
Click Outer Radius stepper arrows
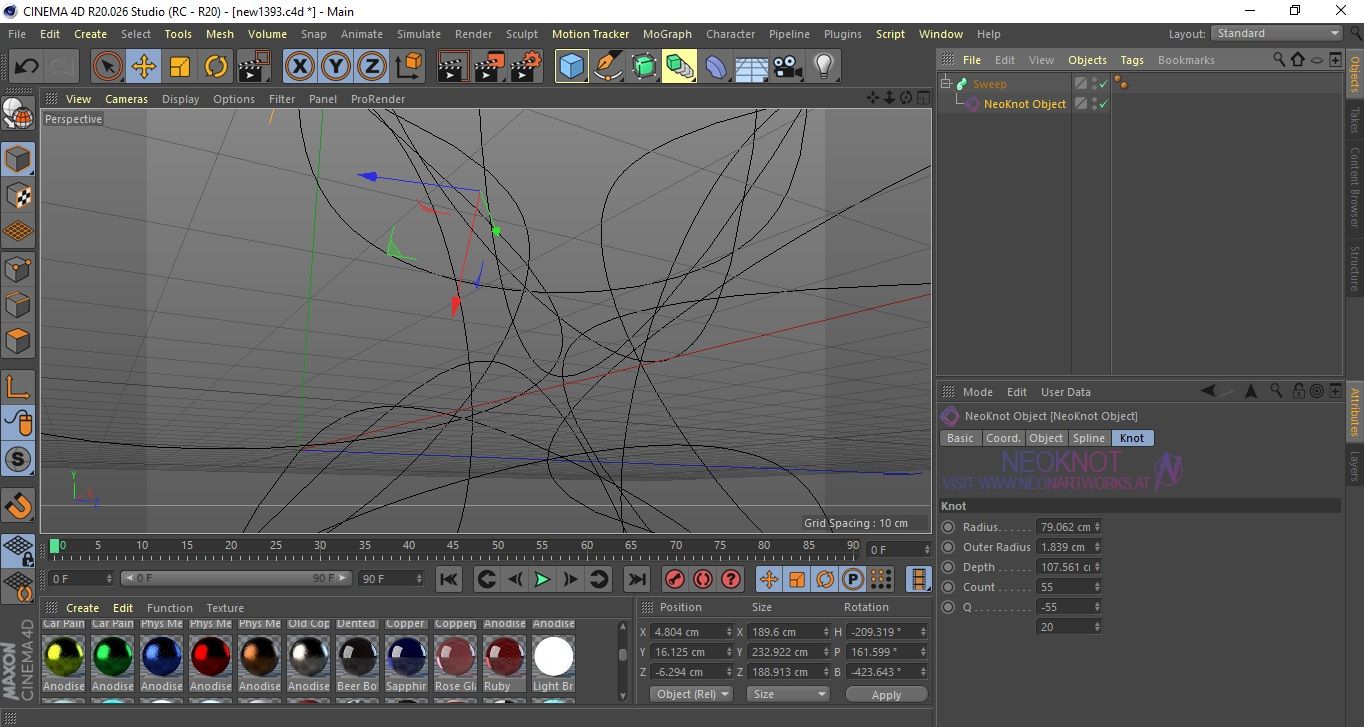tap(1097, 547)
